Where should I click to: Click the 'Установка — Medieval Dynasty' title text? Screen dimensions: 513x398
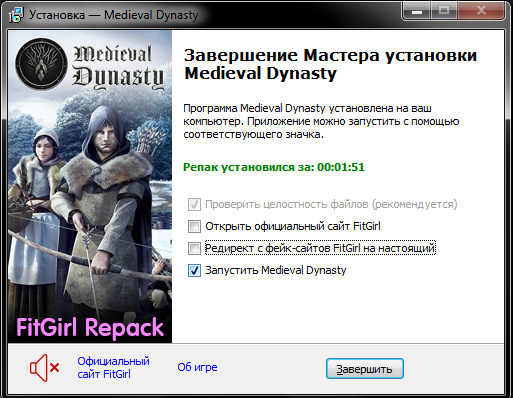pyautogui.click(x=114, y=15)
